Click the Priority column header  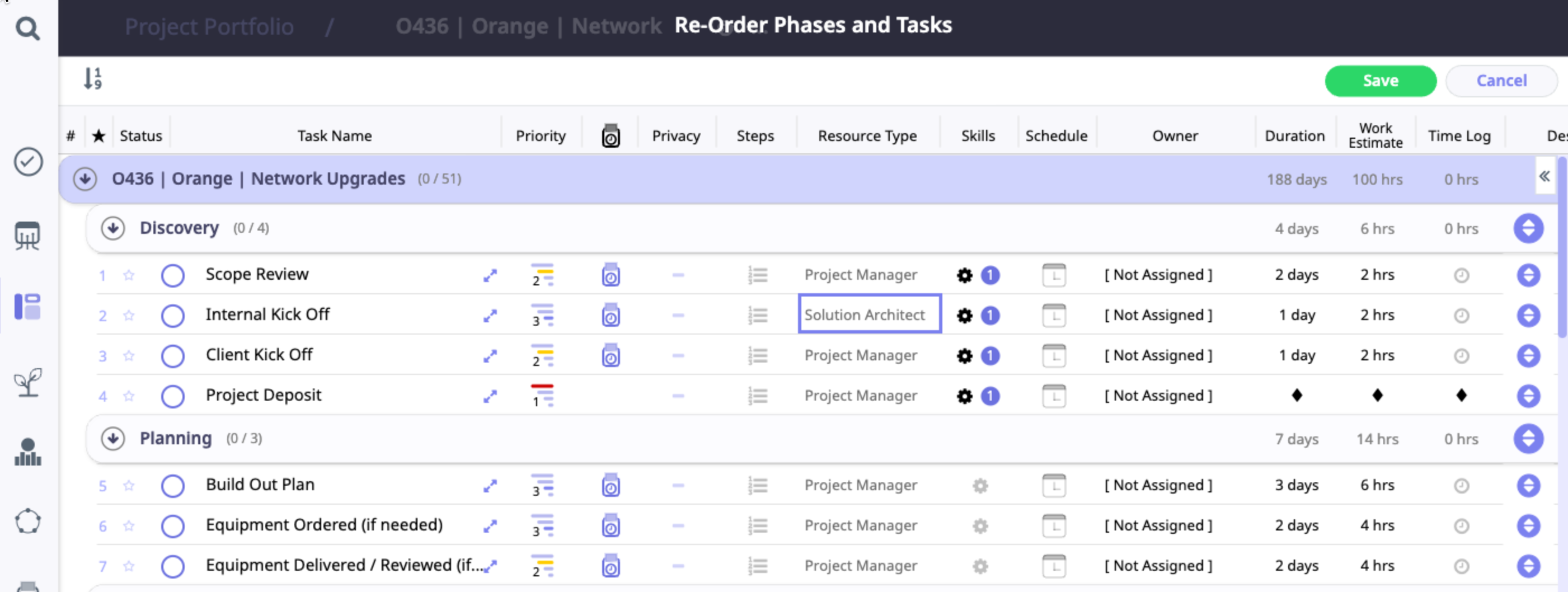[540, 135]
